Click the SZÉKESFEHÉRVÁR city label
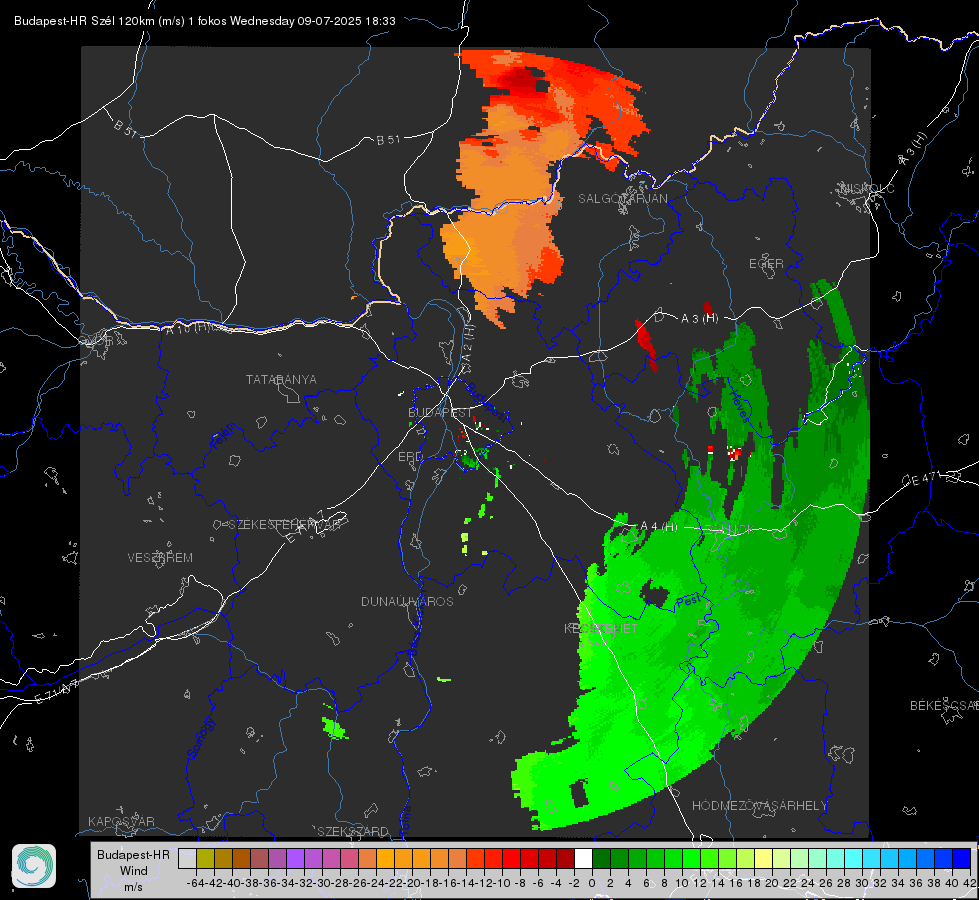This screenshot has width=979, height=900. tap(285, 524)
